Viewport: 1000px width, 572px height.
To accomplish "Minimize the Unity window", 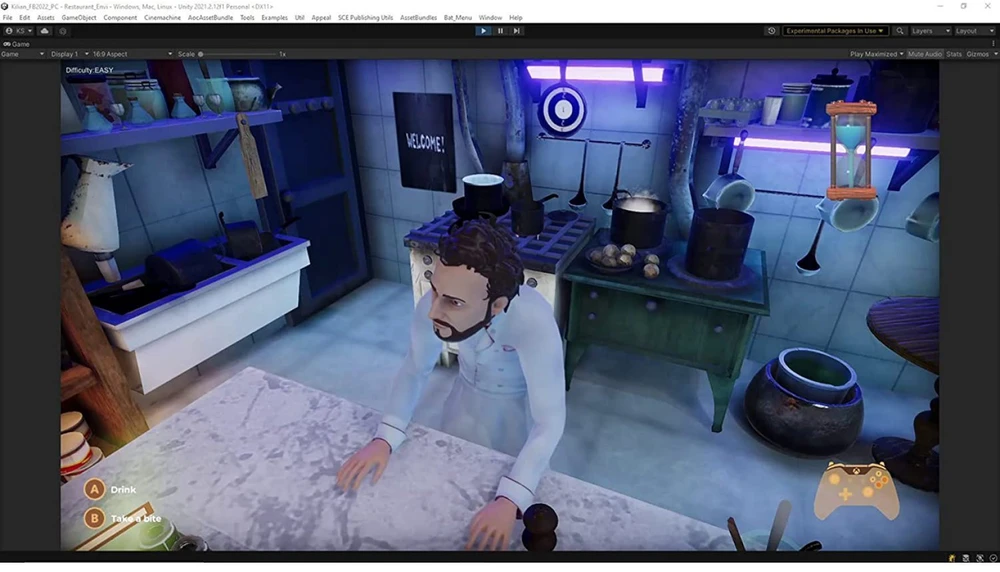I will pos(940,6).
